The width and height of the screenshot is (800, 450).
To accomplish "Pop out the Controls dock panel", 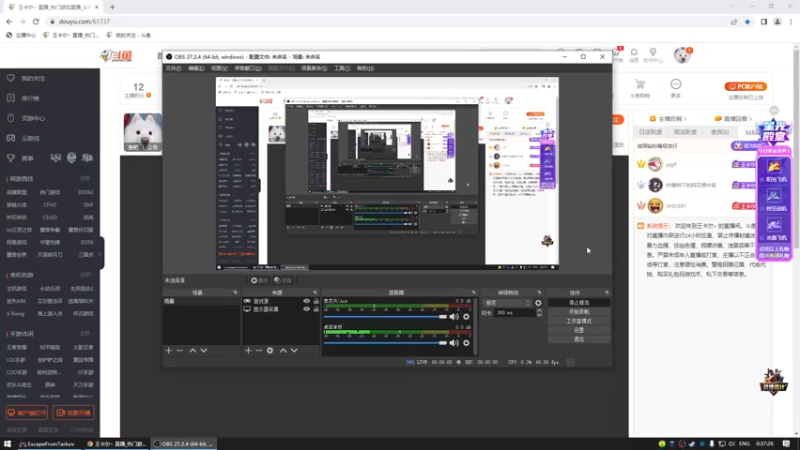I will [607, 293].
